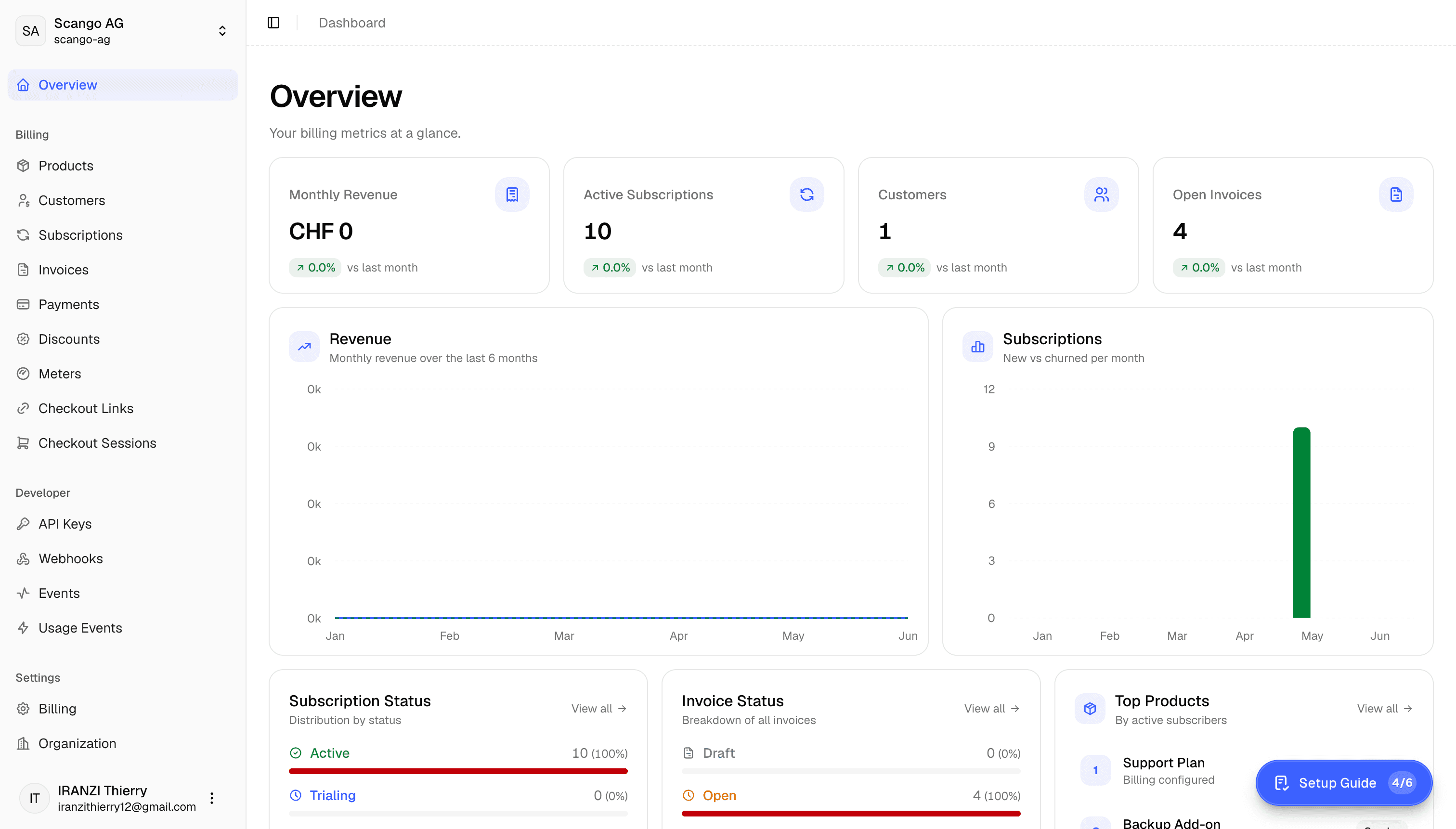View all in Subscription Status
This screenshot has height=829, width=1456.
599,709
